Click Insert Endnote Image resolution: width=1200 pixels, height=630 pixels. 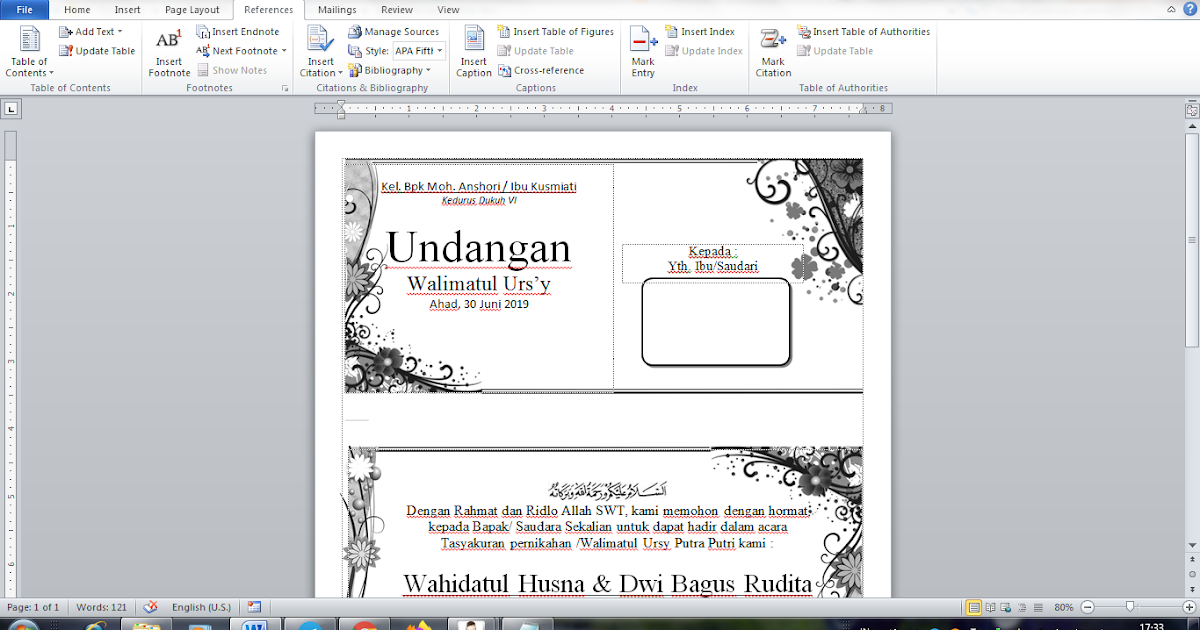(238, 32)
